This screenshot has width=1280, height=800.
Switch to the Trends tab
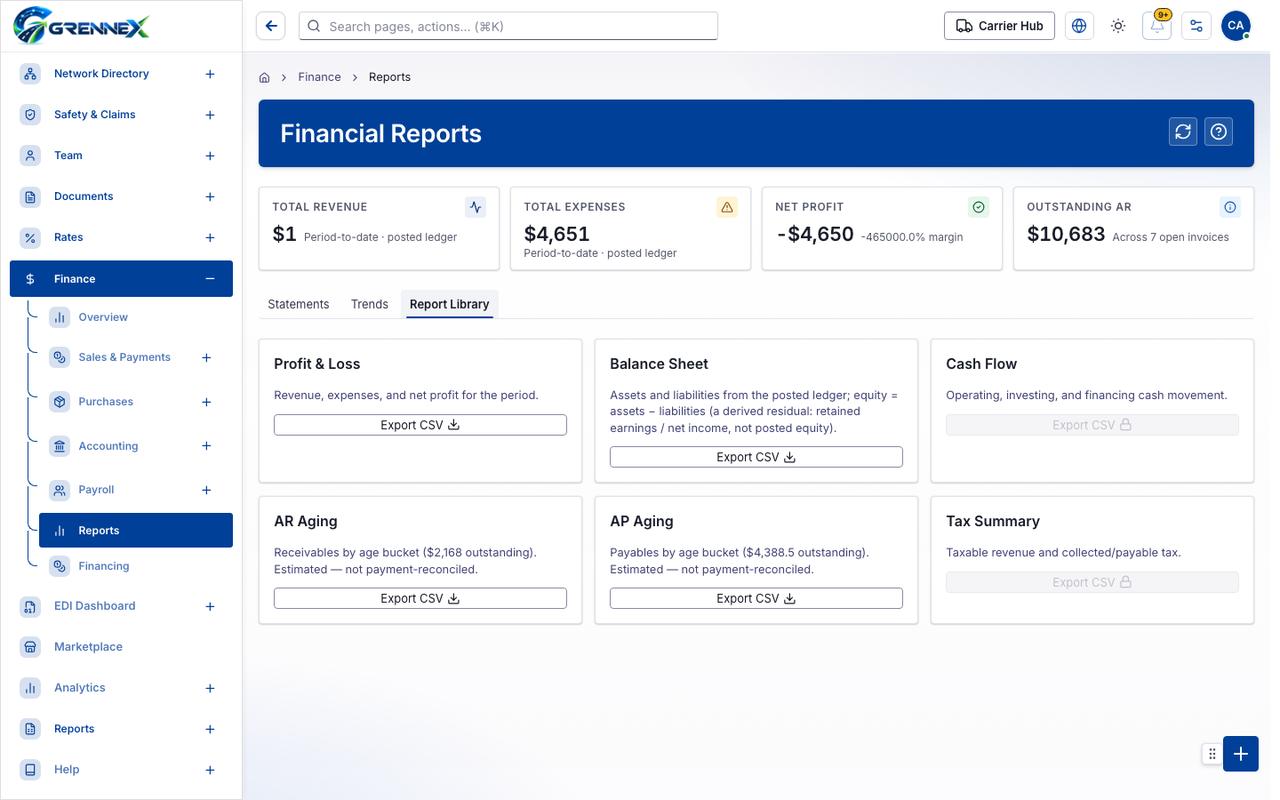click(x=369, y=304)
